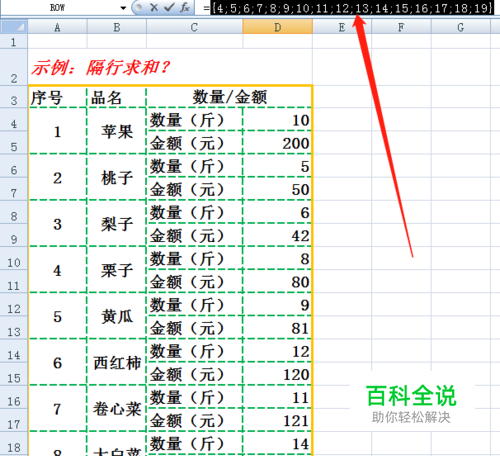Viewport: 500px width, 456px height.
Task: Select row 3 header
Action: [x=14, y=97]
